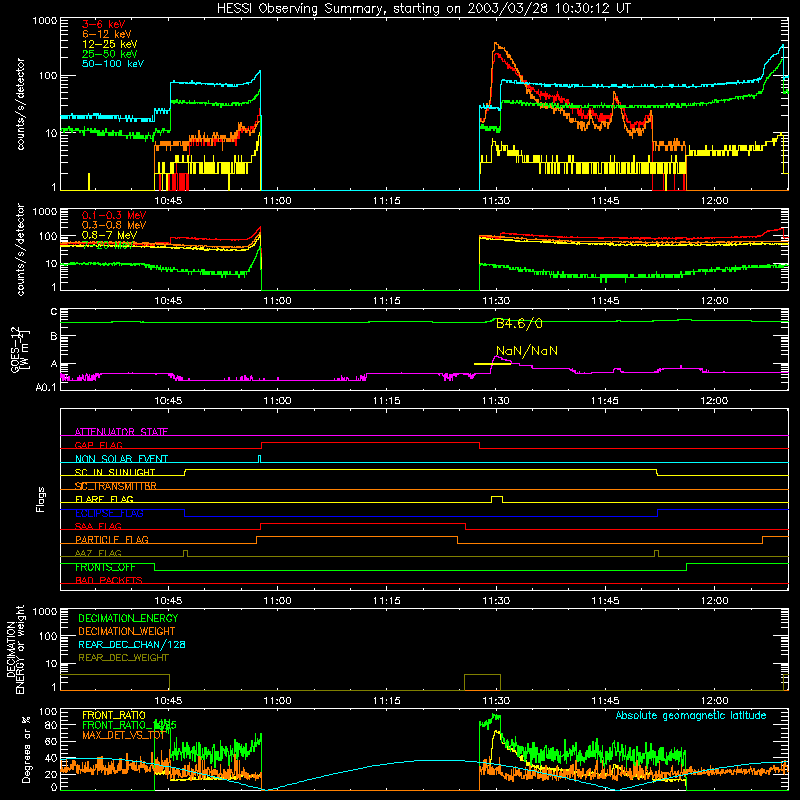Click the SC_IN_SUNLIGHT flag label
Image resolution: width=800 pixels, height=800 pixels.
pyautogui.click(x=115, y=472)
